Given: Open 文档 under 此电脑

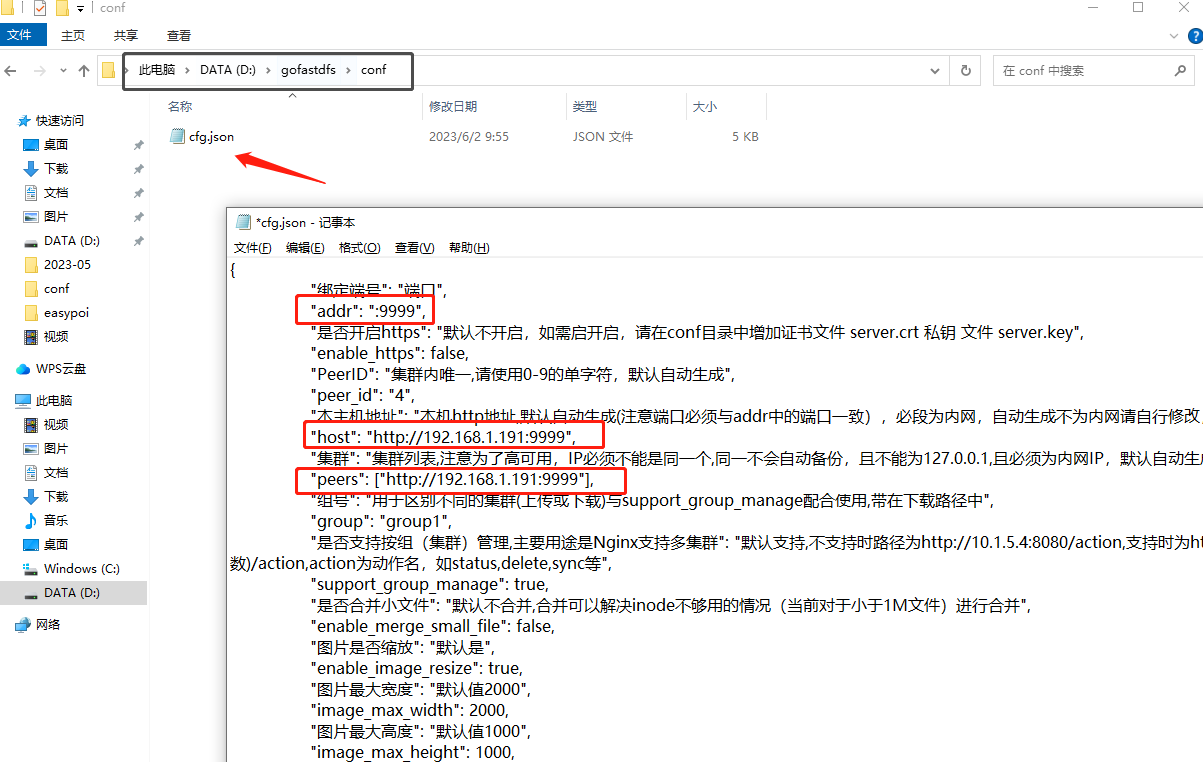Looking at the screenshot, I should [56, 472].
